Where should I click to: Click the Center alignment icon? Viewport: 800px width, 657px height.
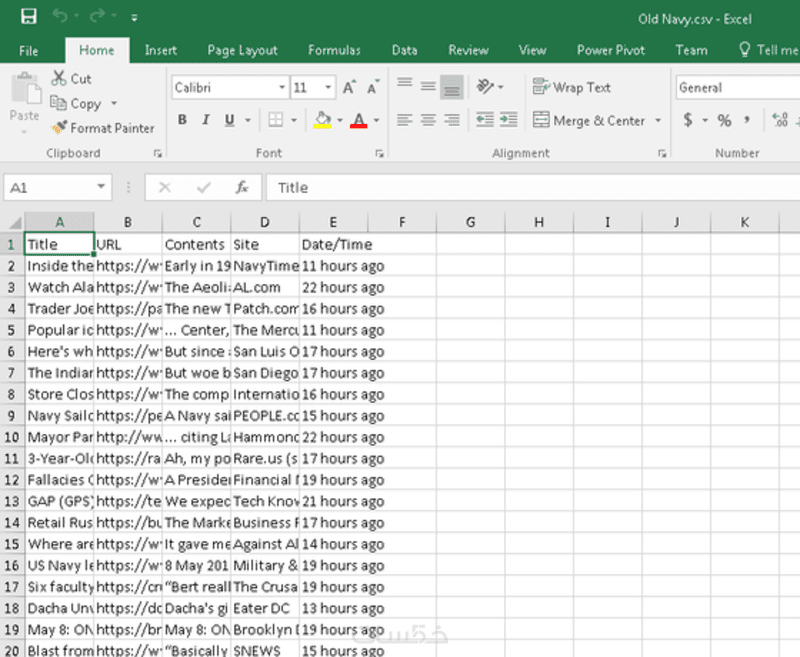coord(428,120)
